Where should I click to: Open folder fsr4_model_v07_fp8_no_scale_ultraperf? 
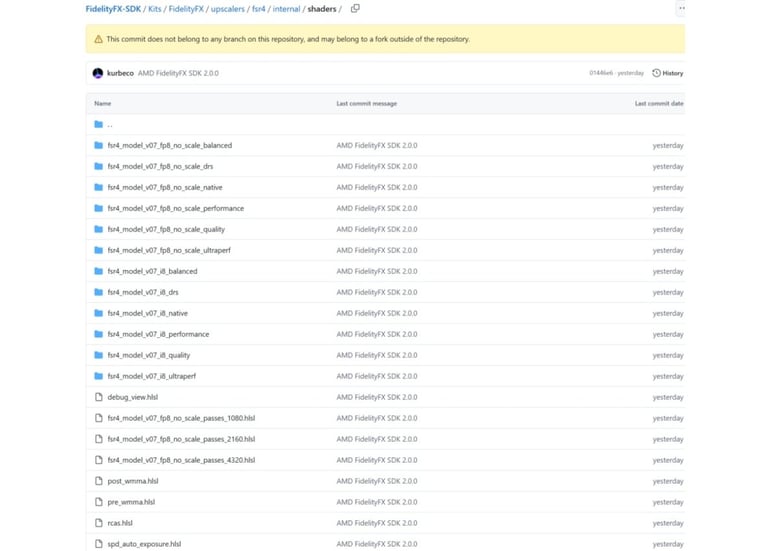[169, 250]
